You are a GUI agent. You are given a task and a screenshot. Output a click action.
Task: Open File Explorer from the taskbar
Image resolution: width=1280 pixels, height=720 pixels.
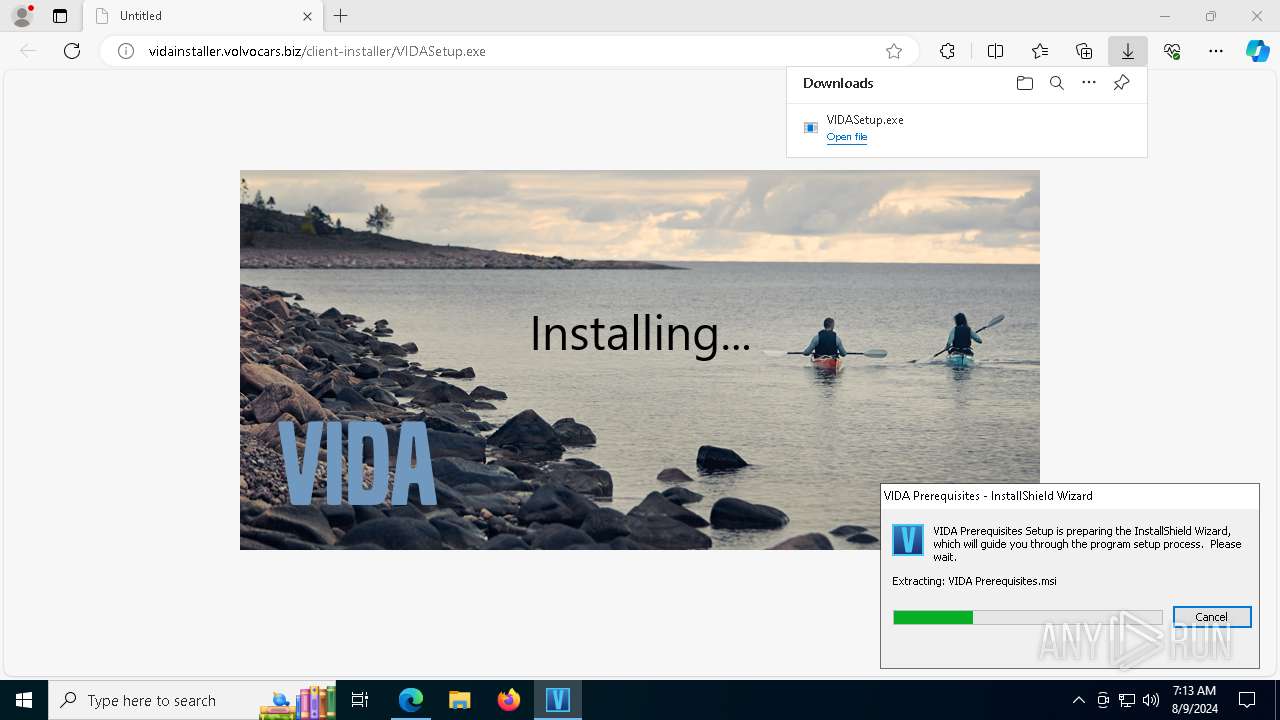460,700
